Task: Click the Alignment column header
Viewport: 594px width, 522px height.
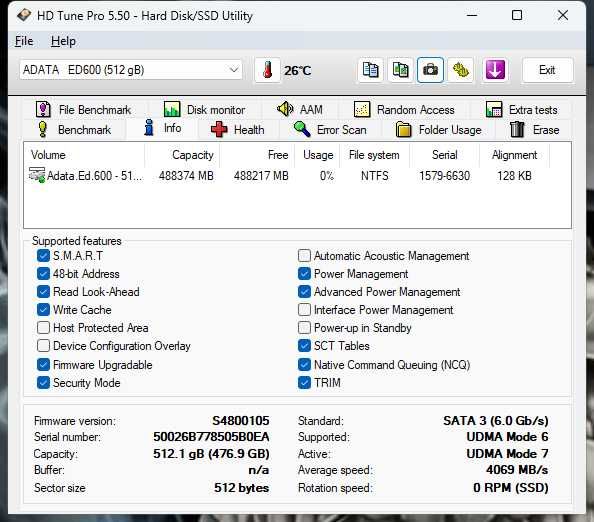Action: (x=514, y=155)
